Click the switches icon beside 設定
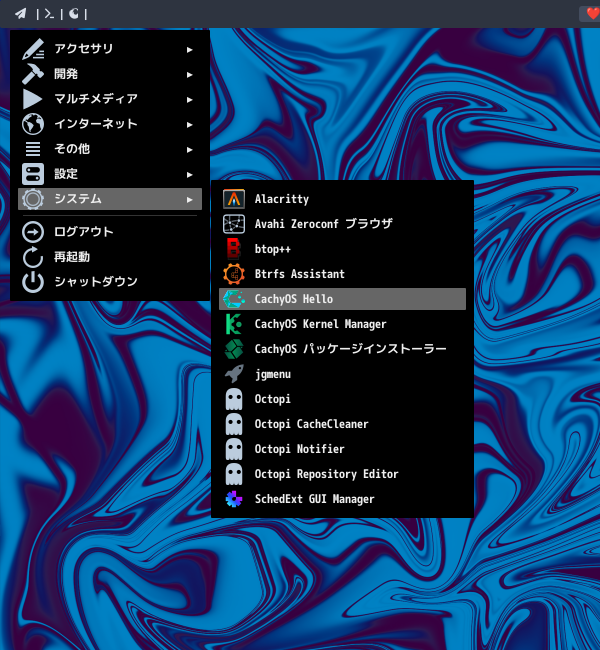Image resolution: width=600 pixels, height=650 pixels. [x=33, y=174]
